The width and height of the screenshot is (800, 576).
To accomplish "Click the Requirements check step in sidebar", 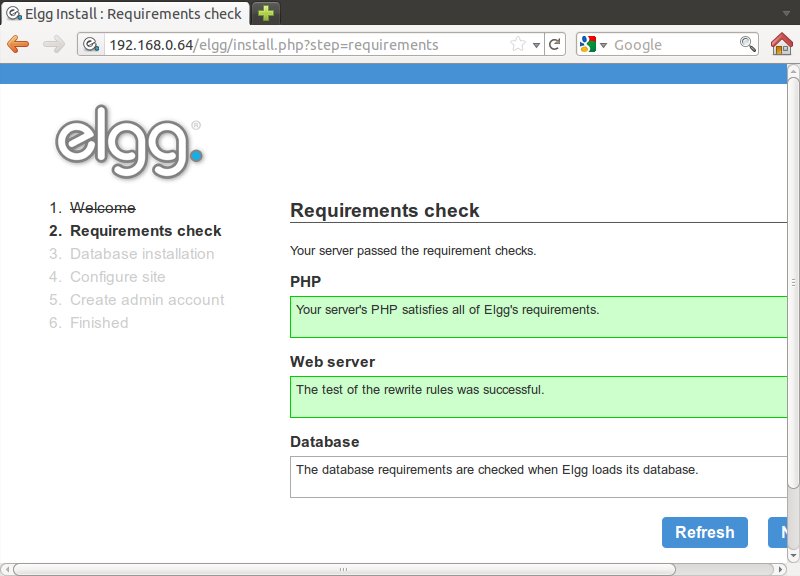I will [145, 231].
